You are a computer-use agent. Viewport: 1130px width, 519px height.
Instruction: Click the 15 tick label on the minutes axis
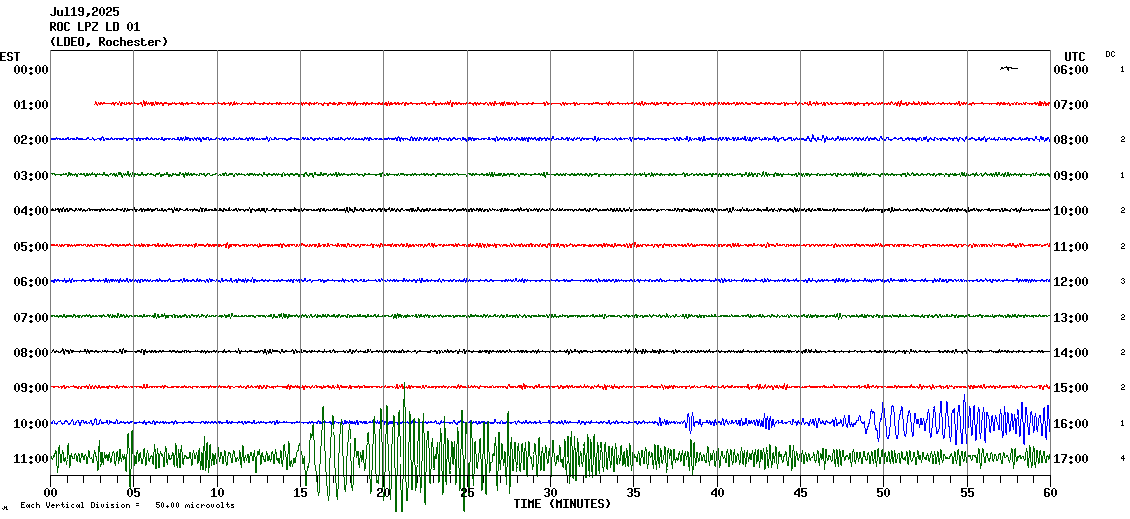click(x=301, y=493)
